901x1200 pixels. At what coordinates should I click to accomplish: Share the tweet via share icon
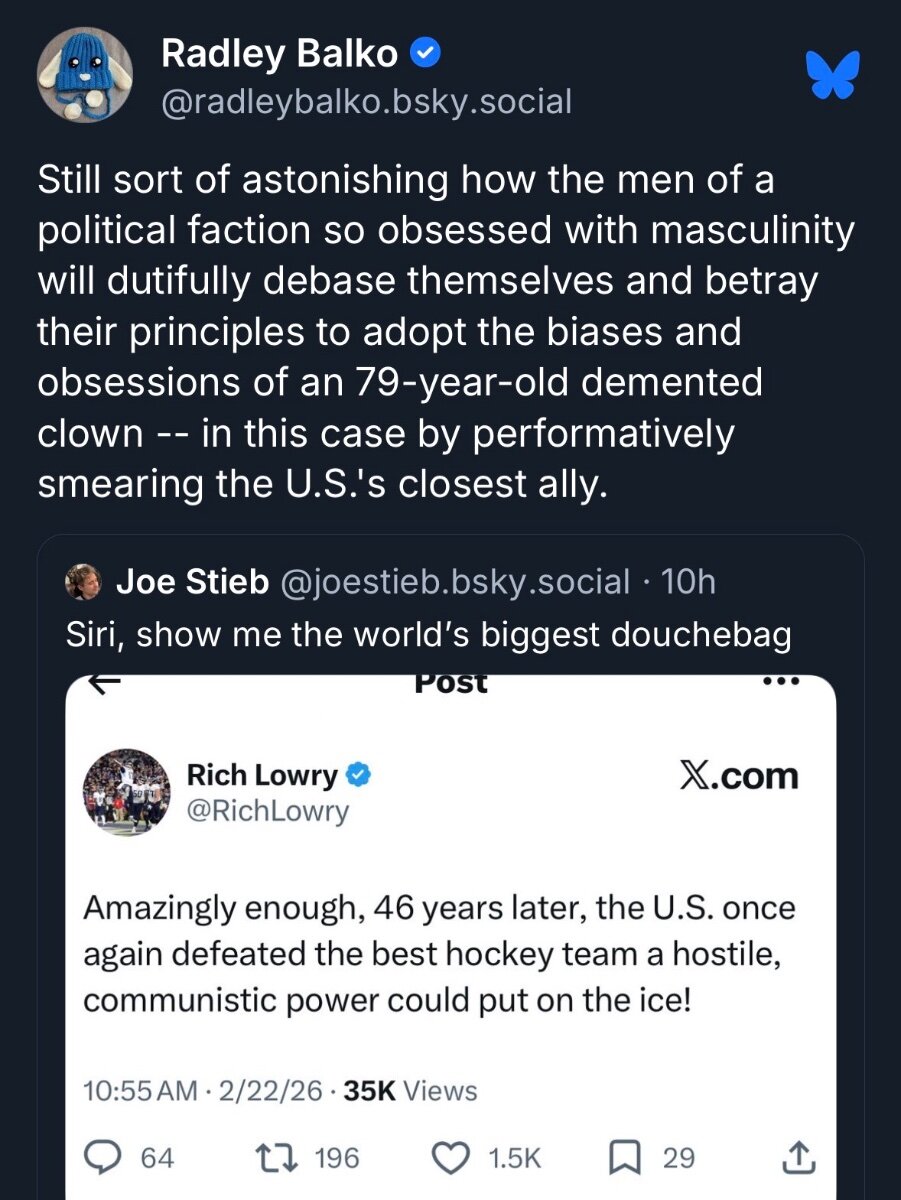797,1158
